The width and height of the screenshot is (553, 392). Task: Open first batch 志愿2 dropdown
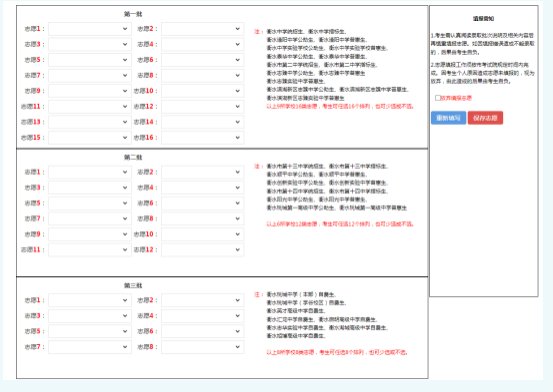click(x=202, y=29)
